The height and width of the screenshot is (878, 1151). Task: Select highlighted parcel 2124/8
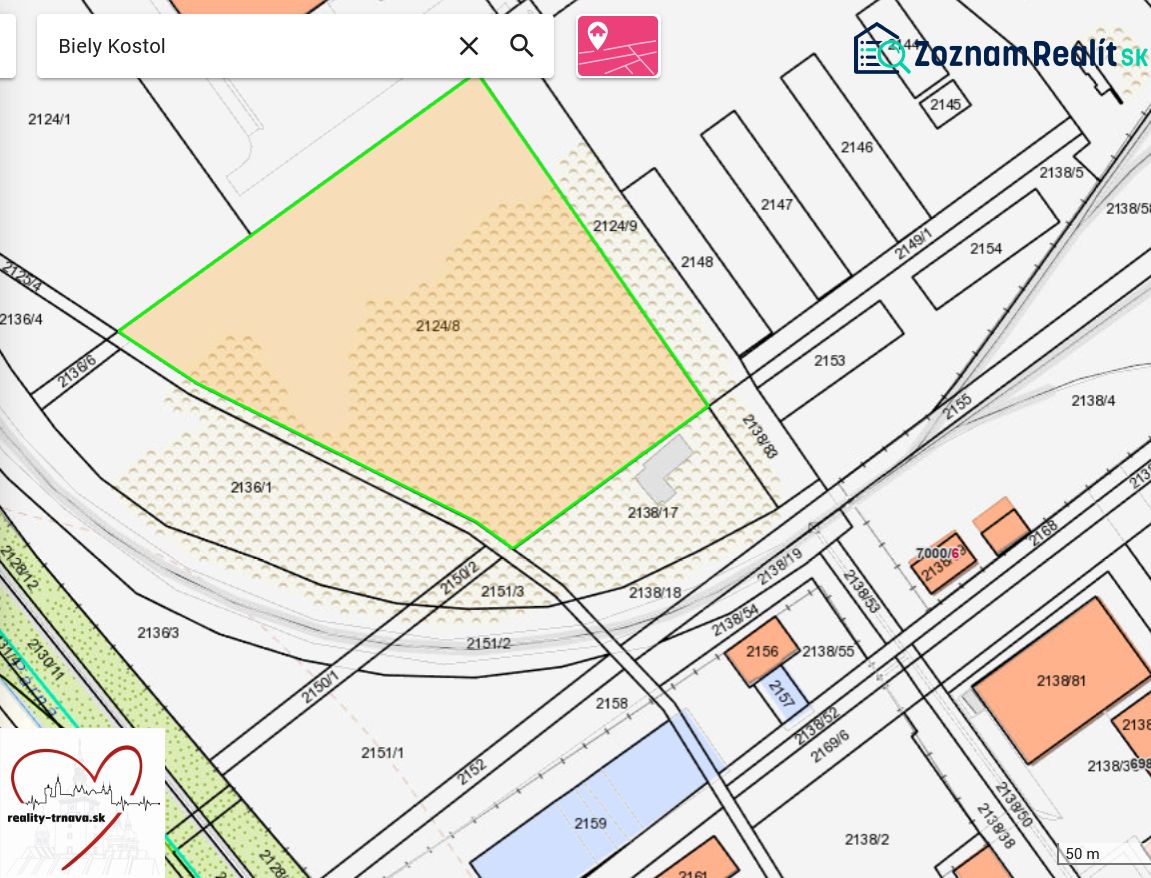pos(437,326)
